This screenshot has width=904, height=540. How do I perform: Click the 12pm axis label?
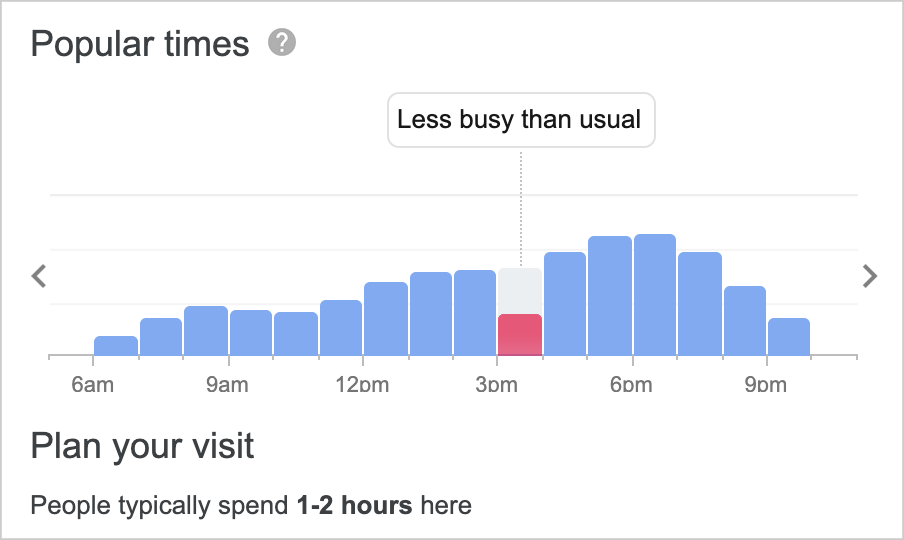pyautogui.click(x=363, y=384)
